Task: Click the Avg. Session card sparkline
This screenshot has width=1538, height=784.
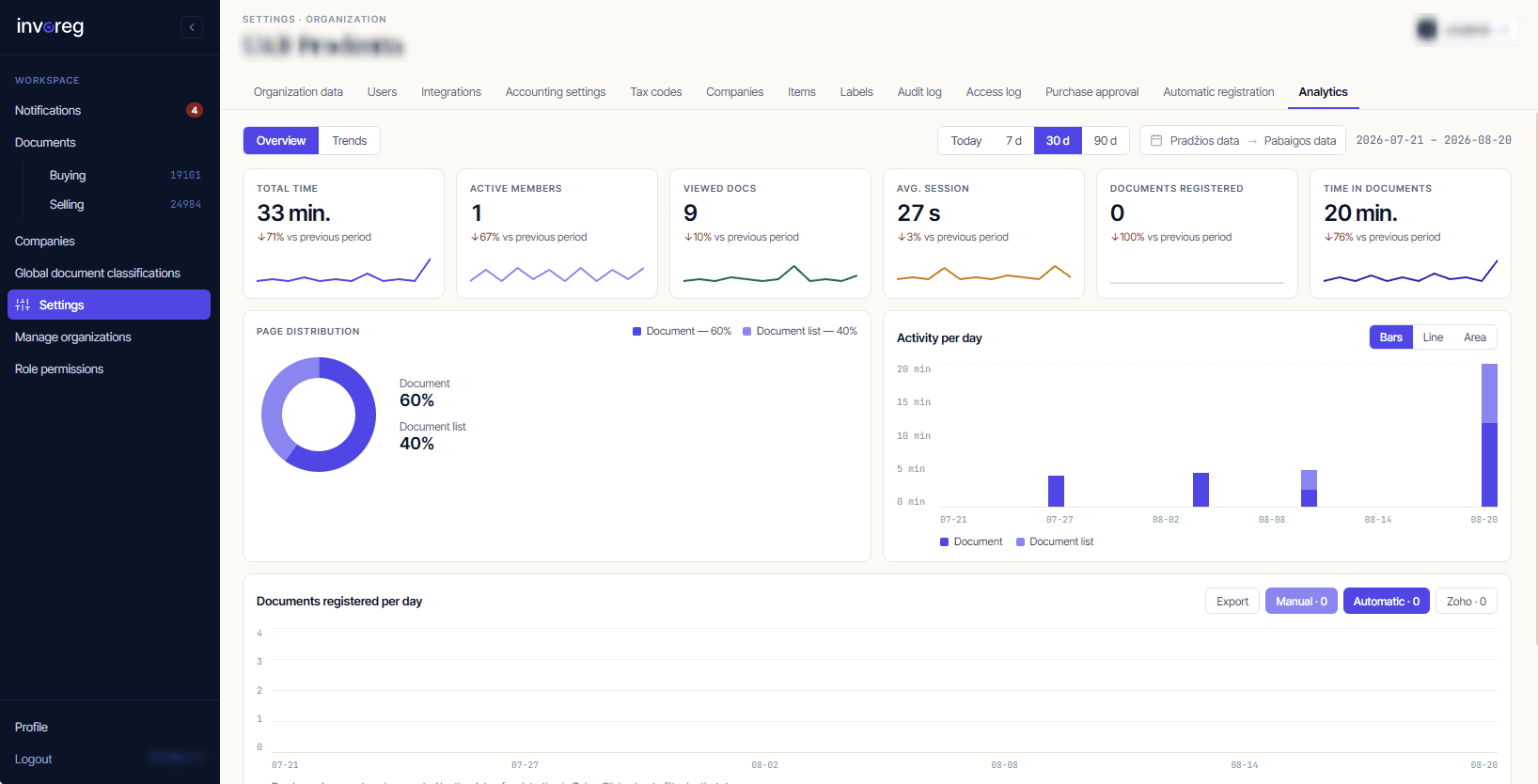Action: click(x=983, y=274)
